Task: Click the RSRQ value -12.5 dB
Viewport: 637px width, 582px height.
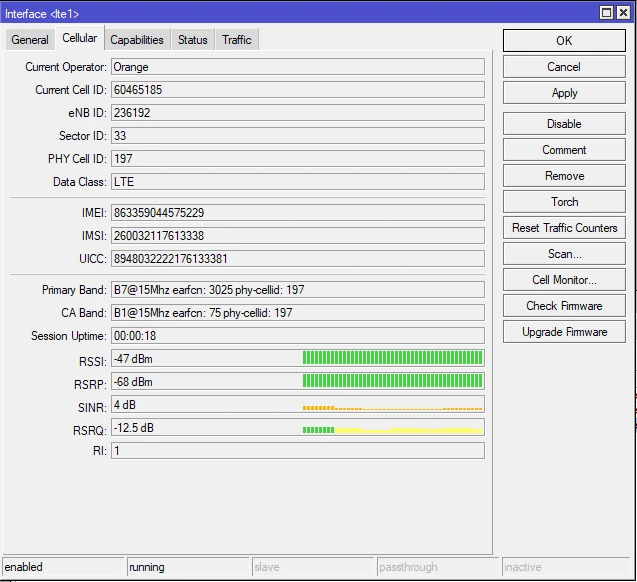Action: (x=134, y=428)
